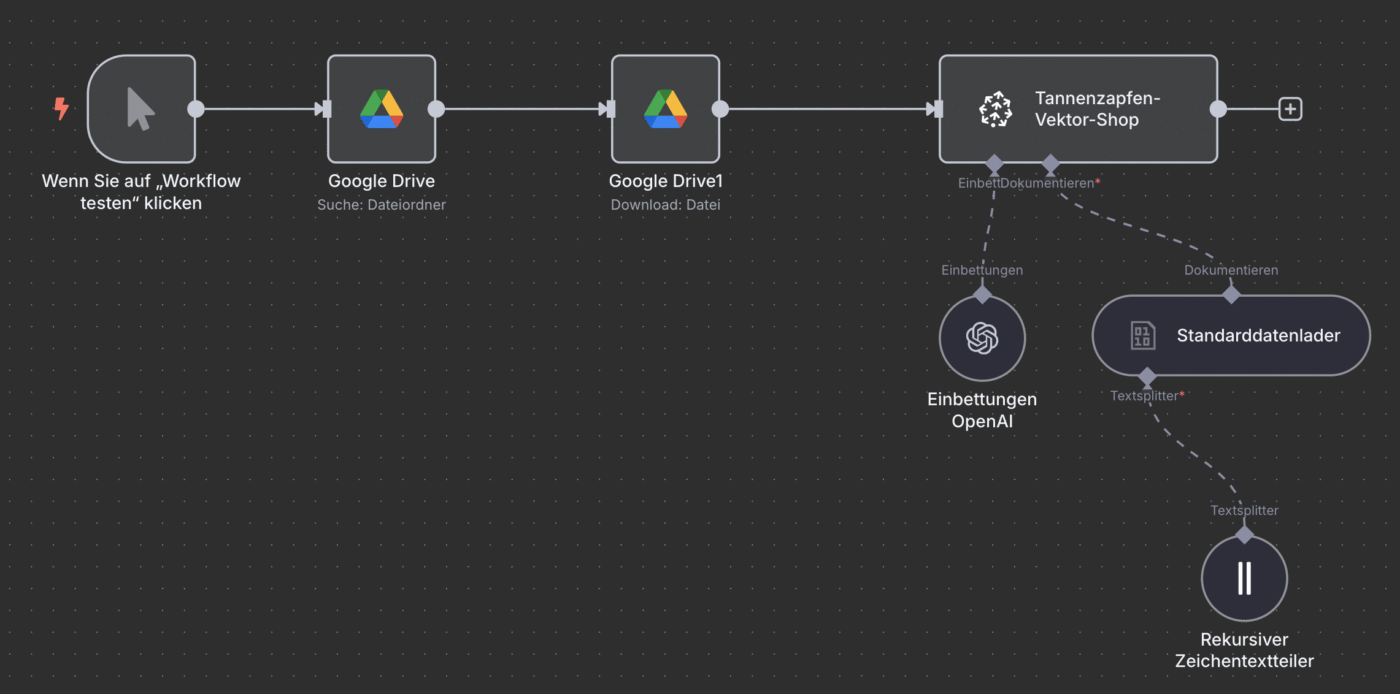Click the "Rekursiver Zeichentextteiler" node label
Viewport: 1400px width, 694px height.
tap(1244, 650)
